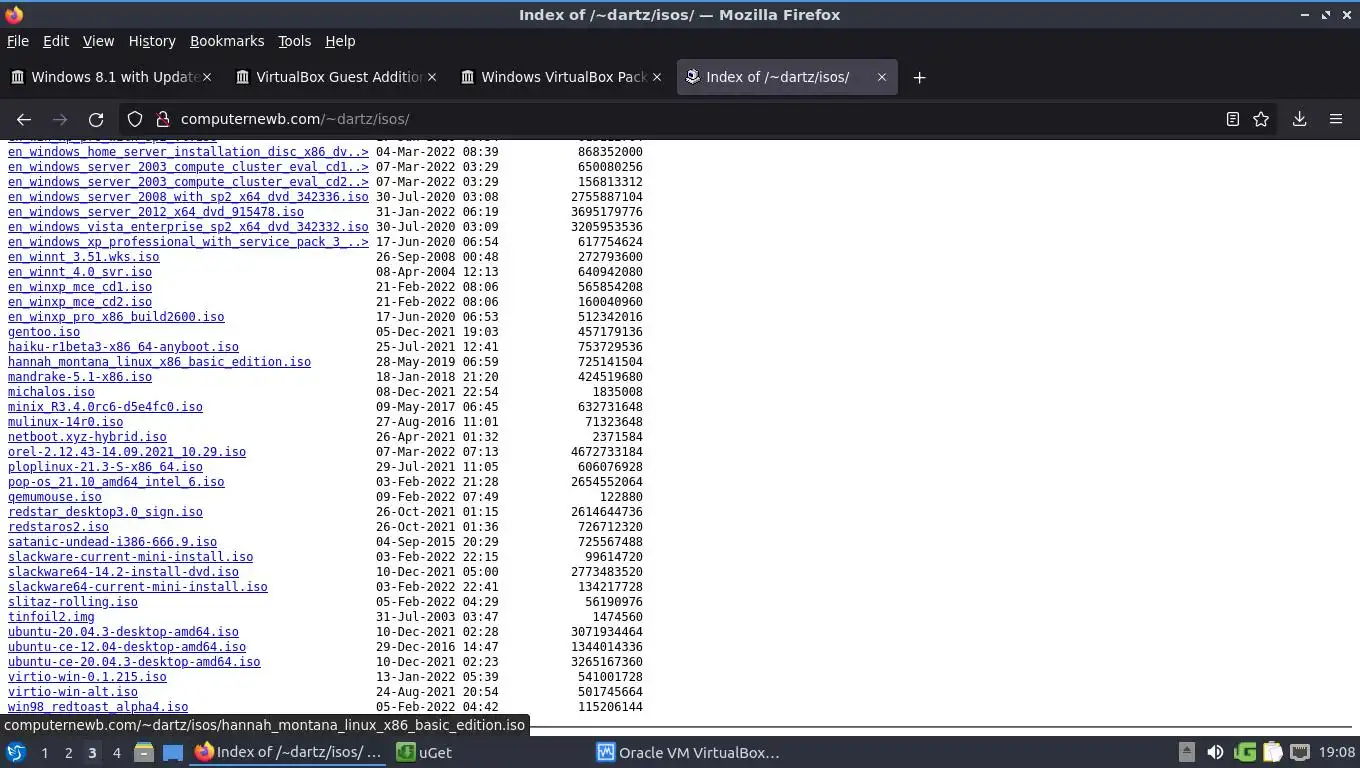The width and height of the screenshot is (1360, 768).
Task: Download mandrake-5.1-x86.iso
Action: tap(80, 377)
